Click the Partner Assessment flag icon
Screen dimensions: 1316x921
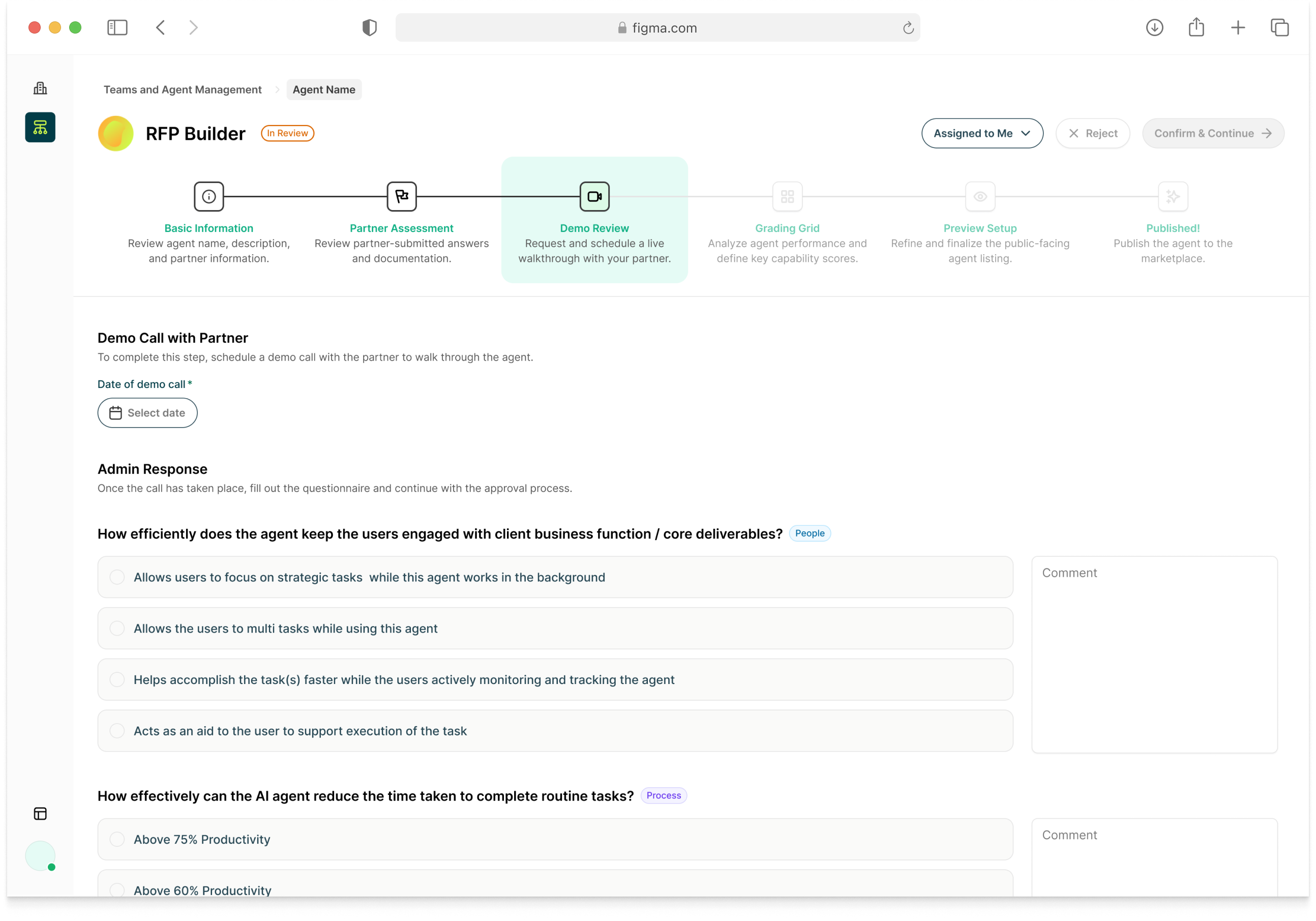click(x=401, y=197)
